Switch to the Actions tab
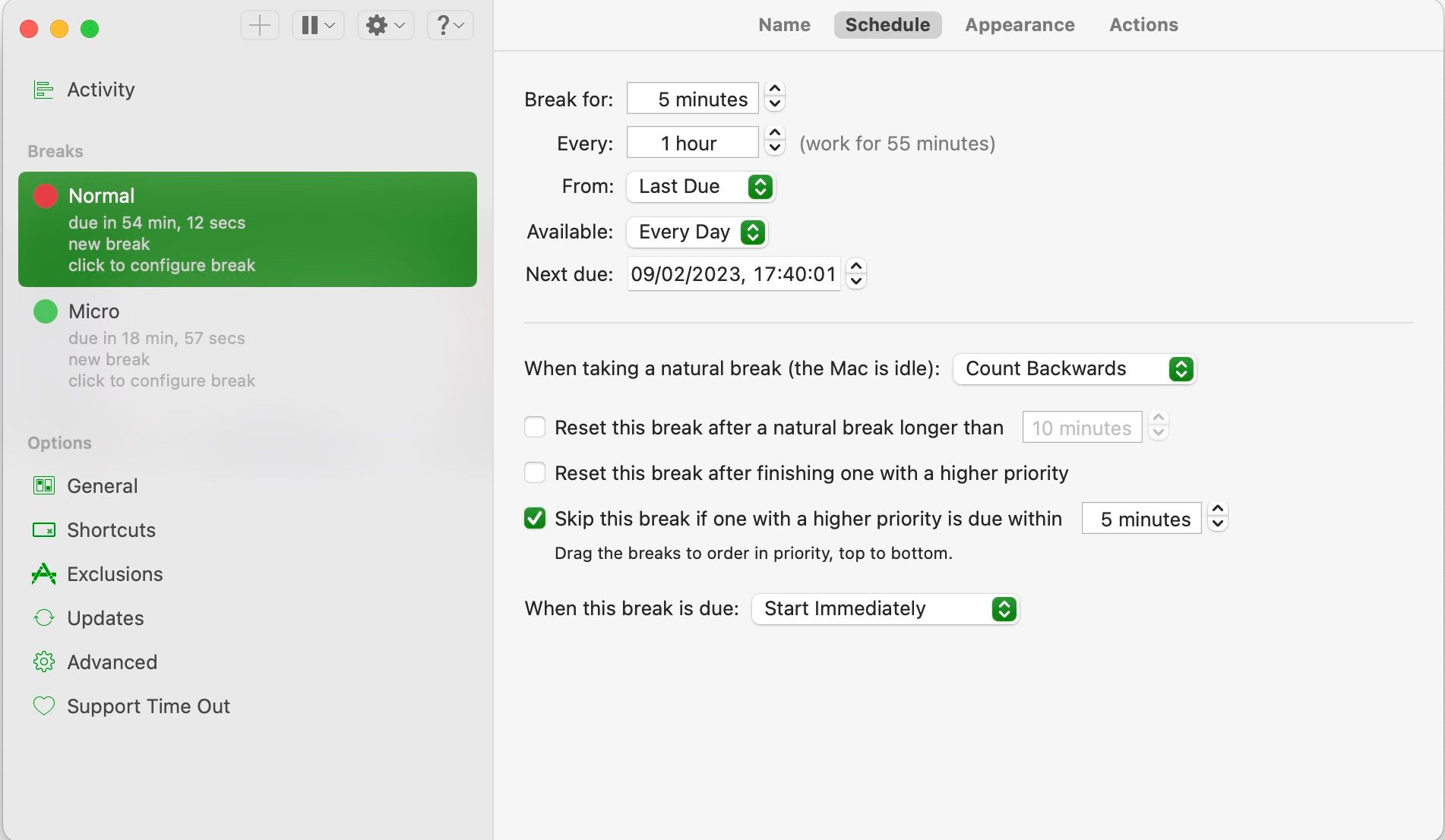This screenshot has height=840, width=1445. (x=1143, y=25)
